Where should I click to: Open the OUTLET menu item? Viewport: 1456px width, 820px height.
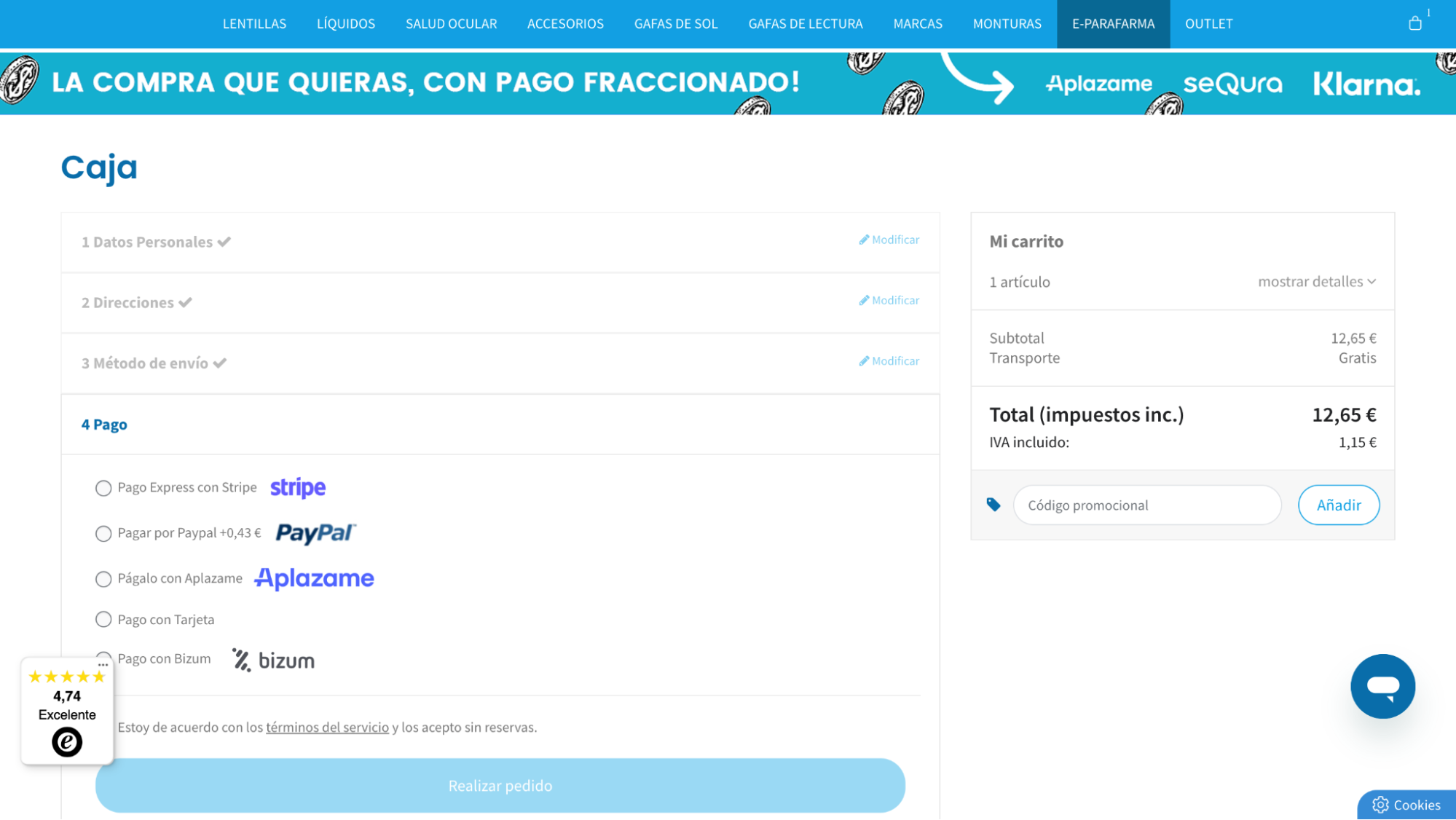coord(1209,23)
